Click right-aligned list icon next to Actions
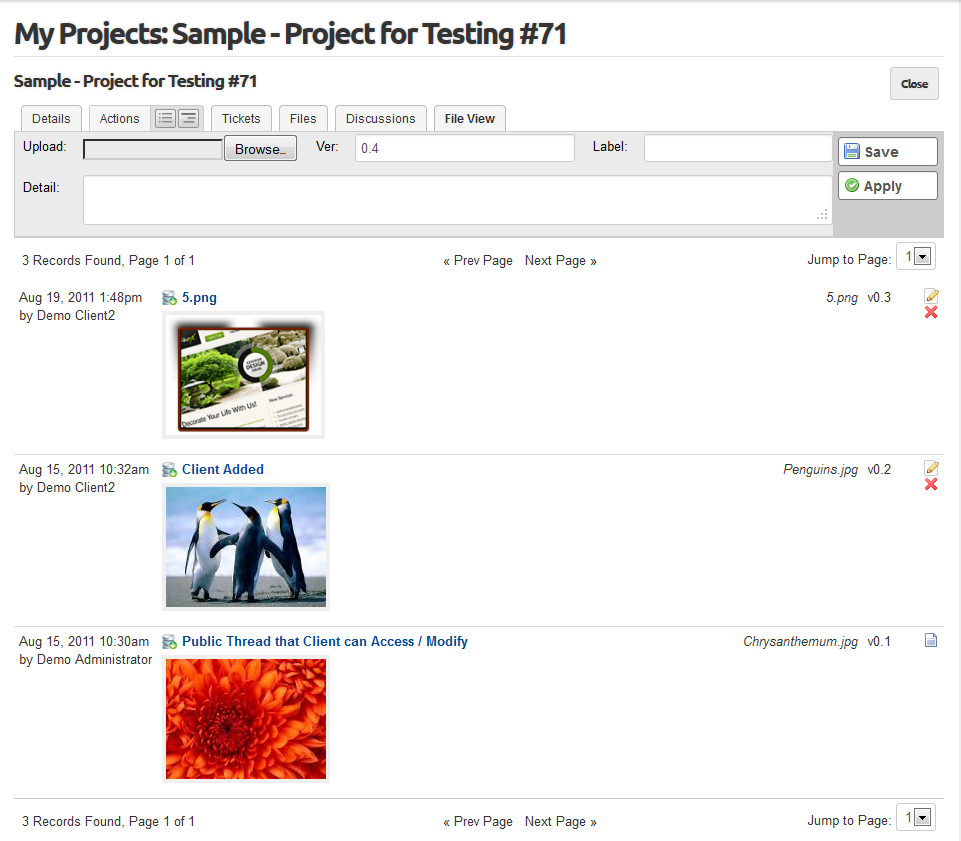 click(x=189, y=118)
